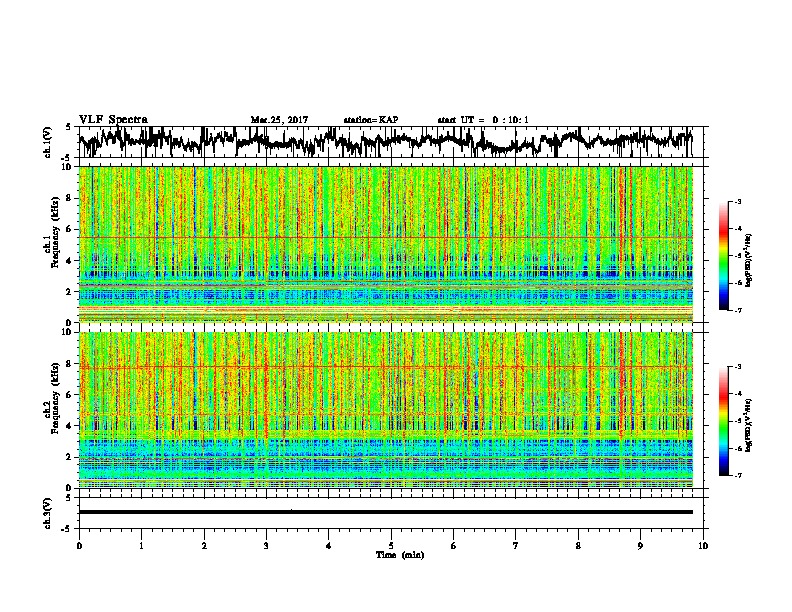Click the "-7" label on upper color bar
This screenshot has height=612, width=792.
point(738,310)
